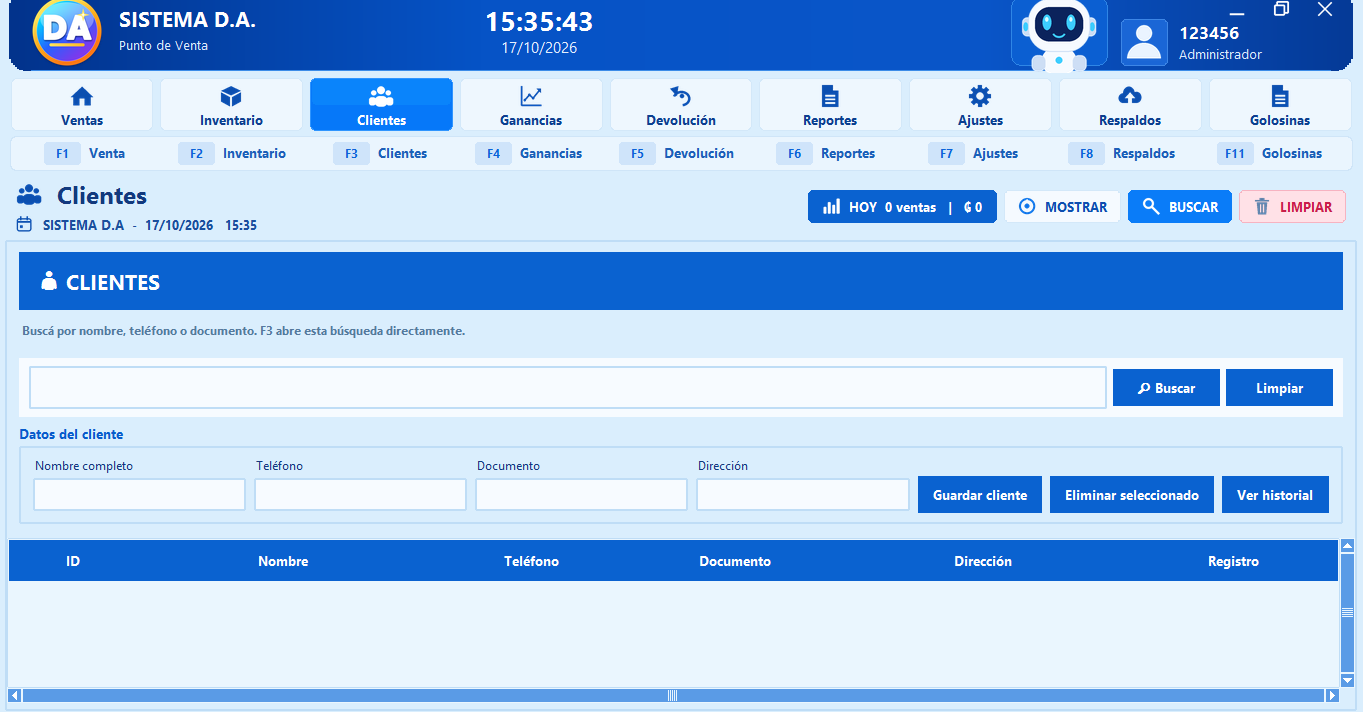Open the Ajustes gear tab

[x=980, y=105]
